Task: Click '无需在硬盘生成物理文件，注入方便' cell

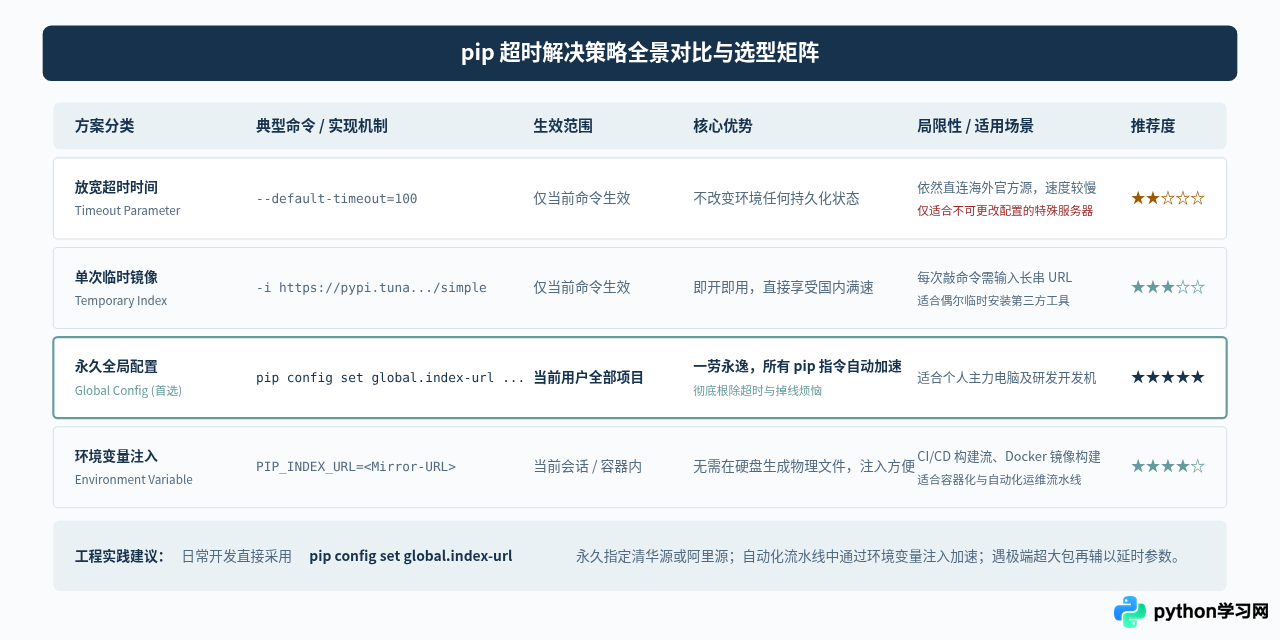Action: coord(804,466)
